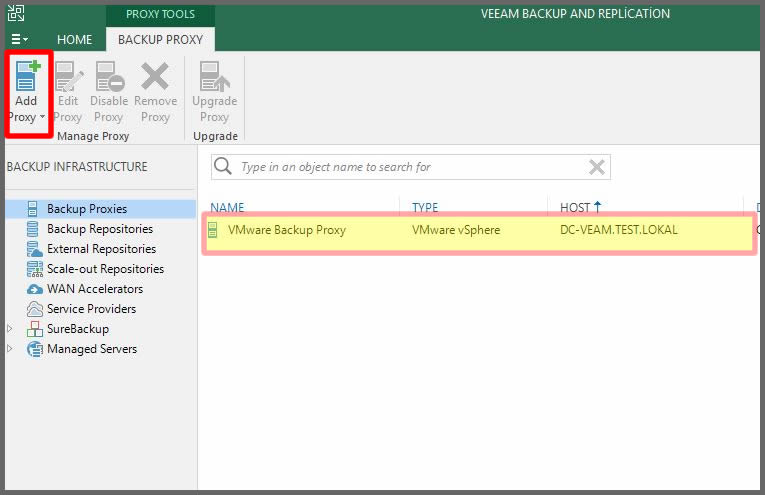Screen dimensions: 765x495
Task: Clear the search box with X
Action: [597, 167]
